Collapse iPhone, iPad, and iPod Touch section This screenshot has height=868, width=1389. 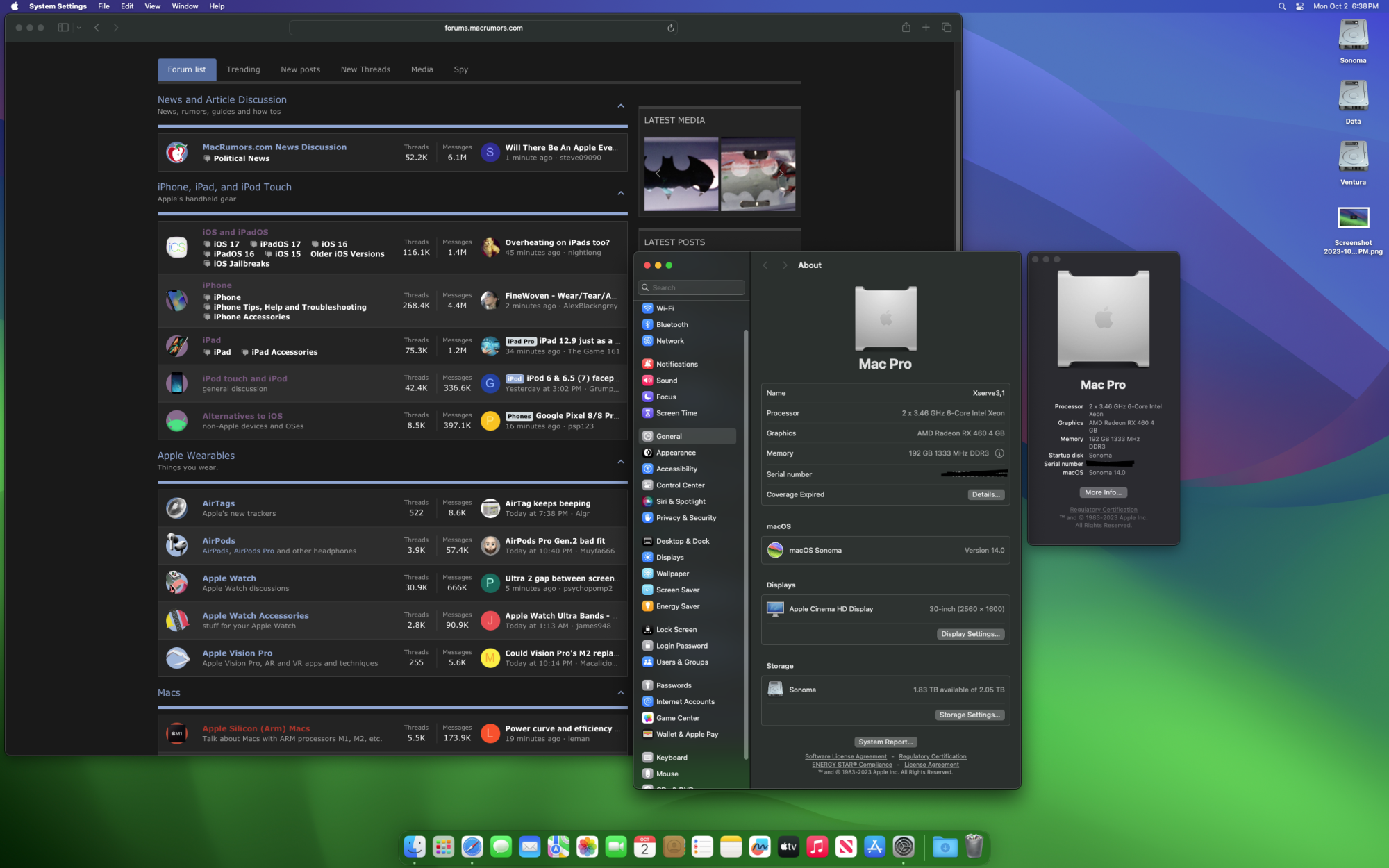pos(620,193)
